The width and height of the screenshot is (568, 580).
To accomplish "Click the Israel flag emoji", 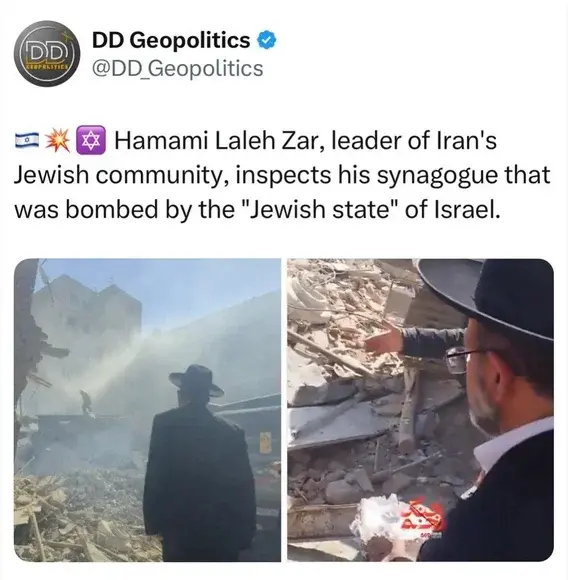I will click(27, 141).
